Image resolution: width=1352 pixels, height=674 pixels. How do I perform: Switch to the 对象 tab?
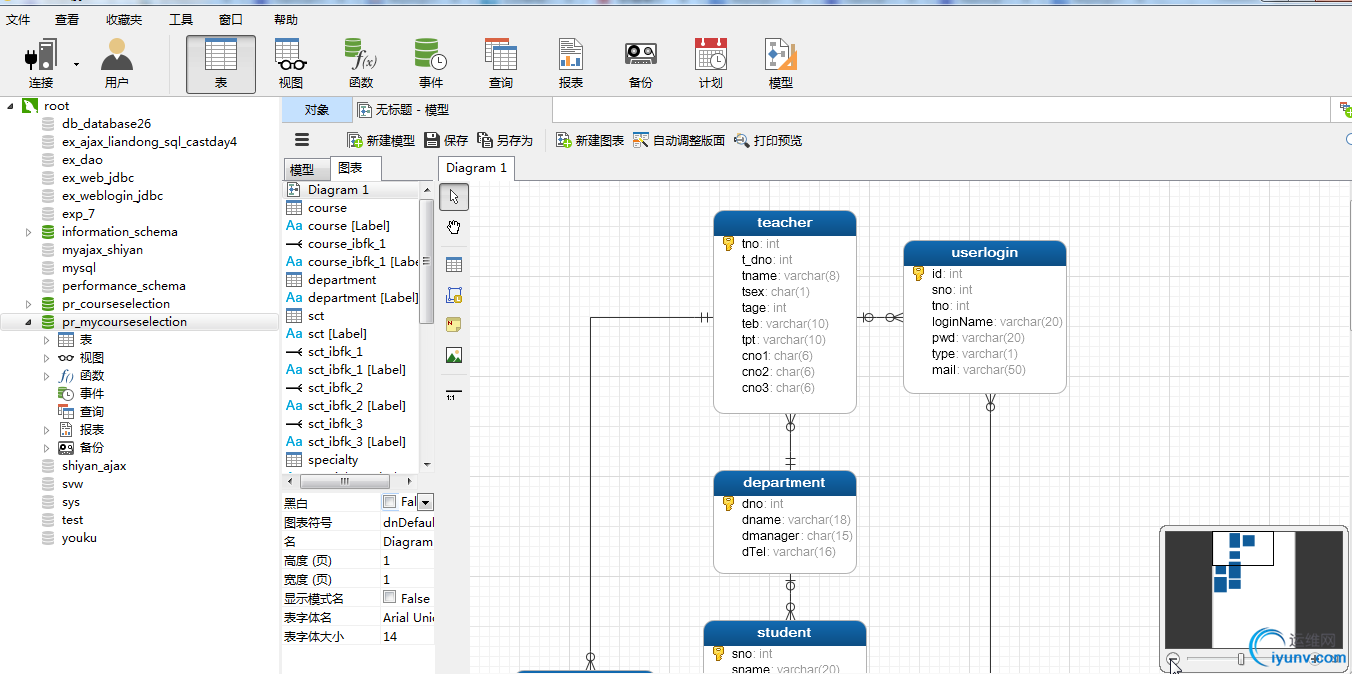[317, 110]
